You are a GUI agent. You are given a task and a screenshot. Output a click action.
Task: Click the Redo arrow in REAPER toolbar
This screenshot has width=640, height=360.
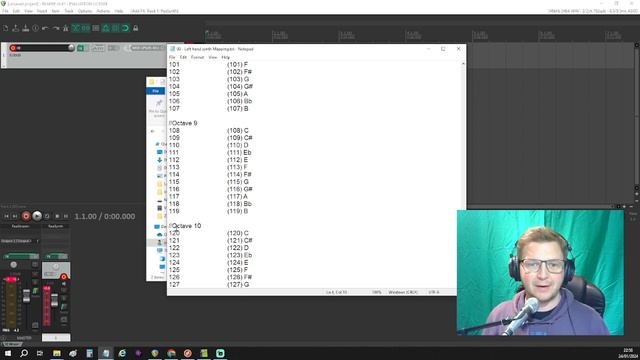pos(56,28)
